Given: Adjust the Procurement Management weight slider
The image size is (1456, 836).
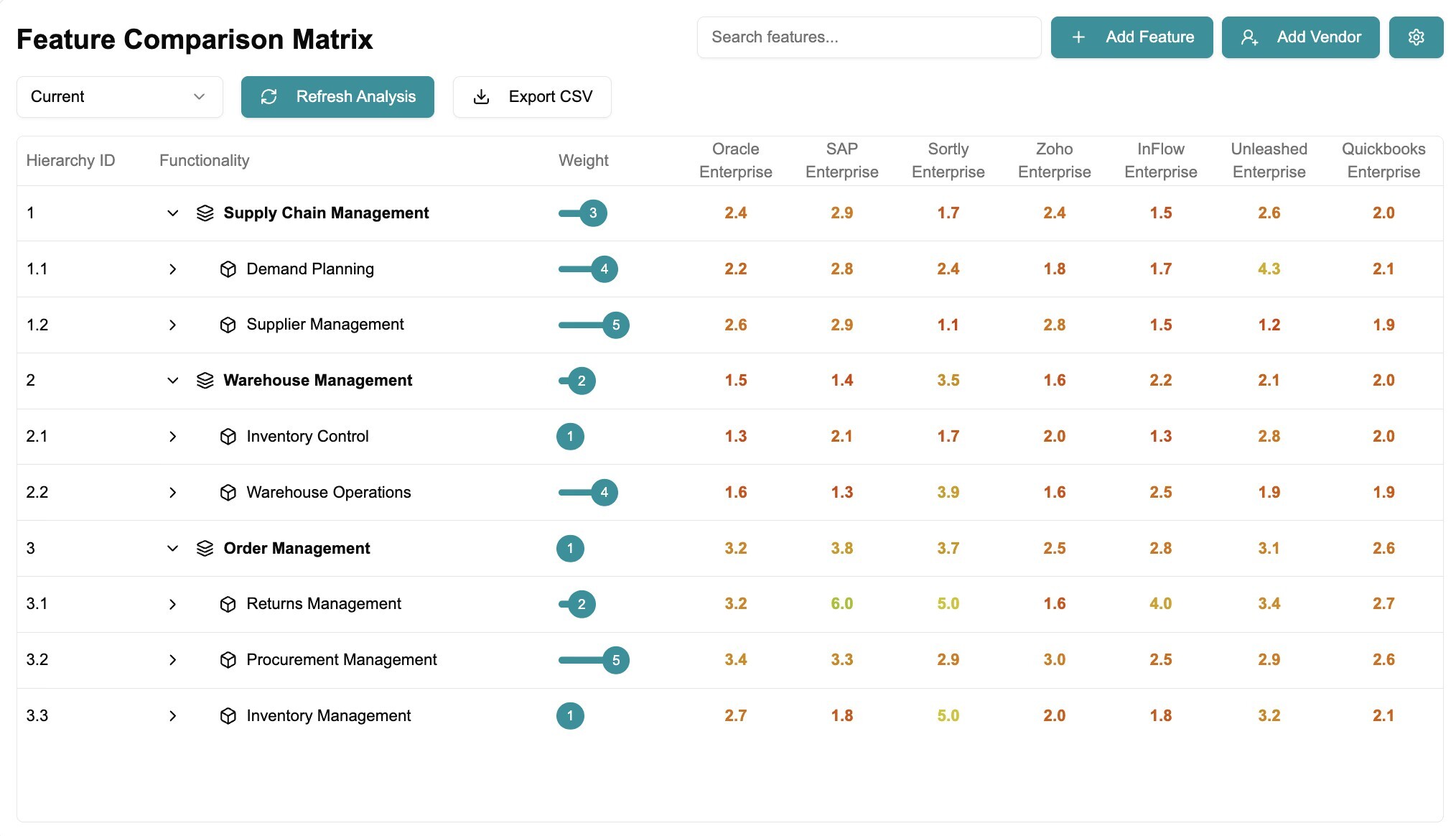Looking at the screenshot, I should click(x=616, y=660).
